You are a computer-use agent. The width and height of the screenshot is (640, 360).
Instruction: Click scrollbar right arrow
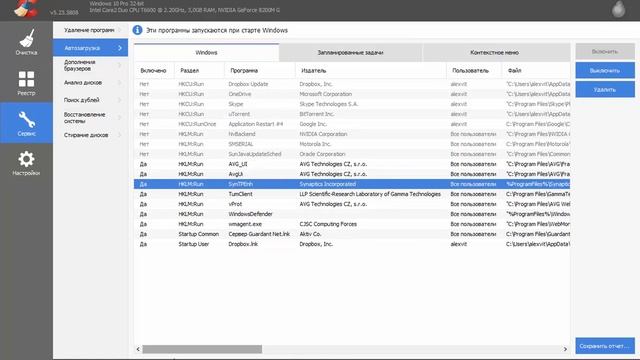565,349
